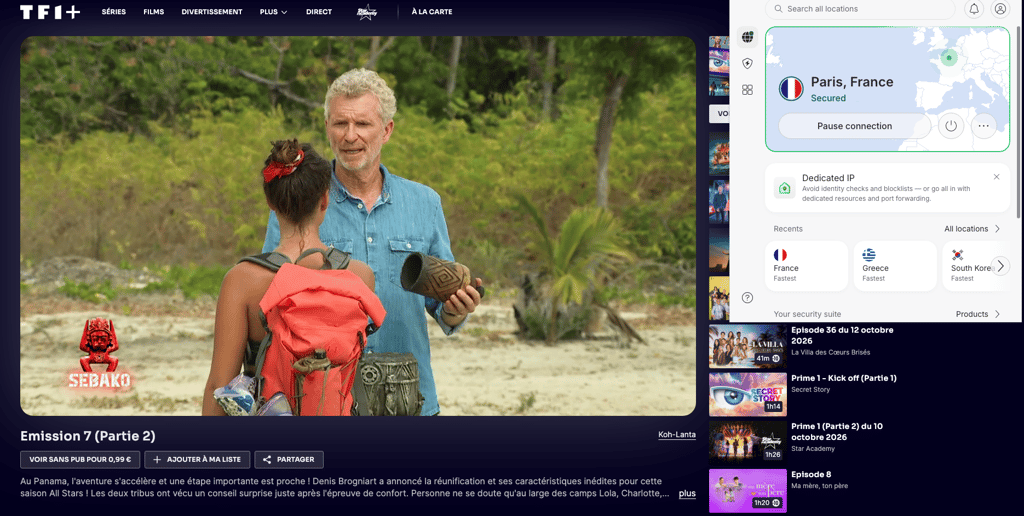Viewport: 1024px width, 516px height.
Task: Click 'Ma mère, ton père' subtitle text
Action: [x=821, y=487]
